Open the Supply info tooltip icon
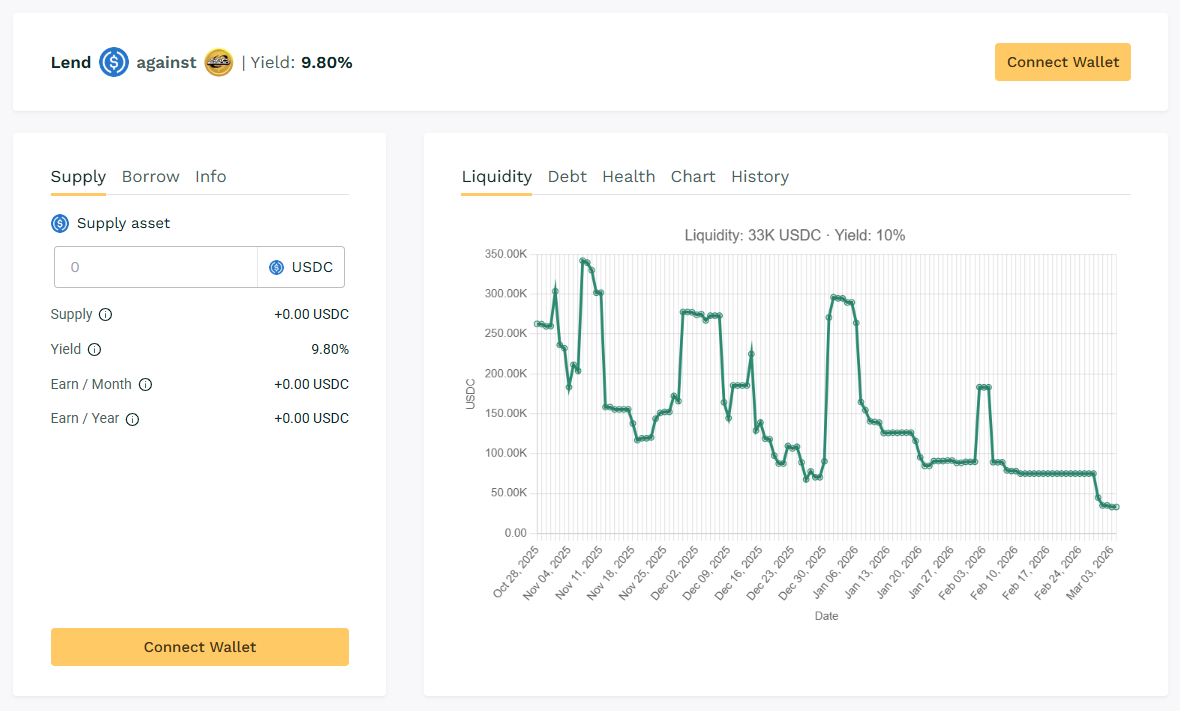1180x711 pixels. (106, 315)
